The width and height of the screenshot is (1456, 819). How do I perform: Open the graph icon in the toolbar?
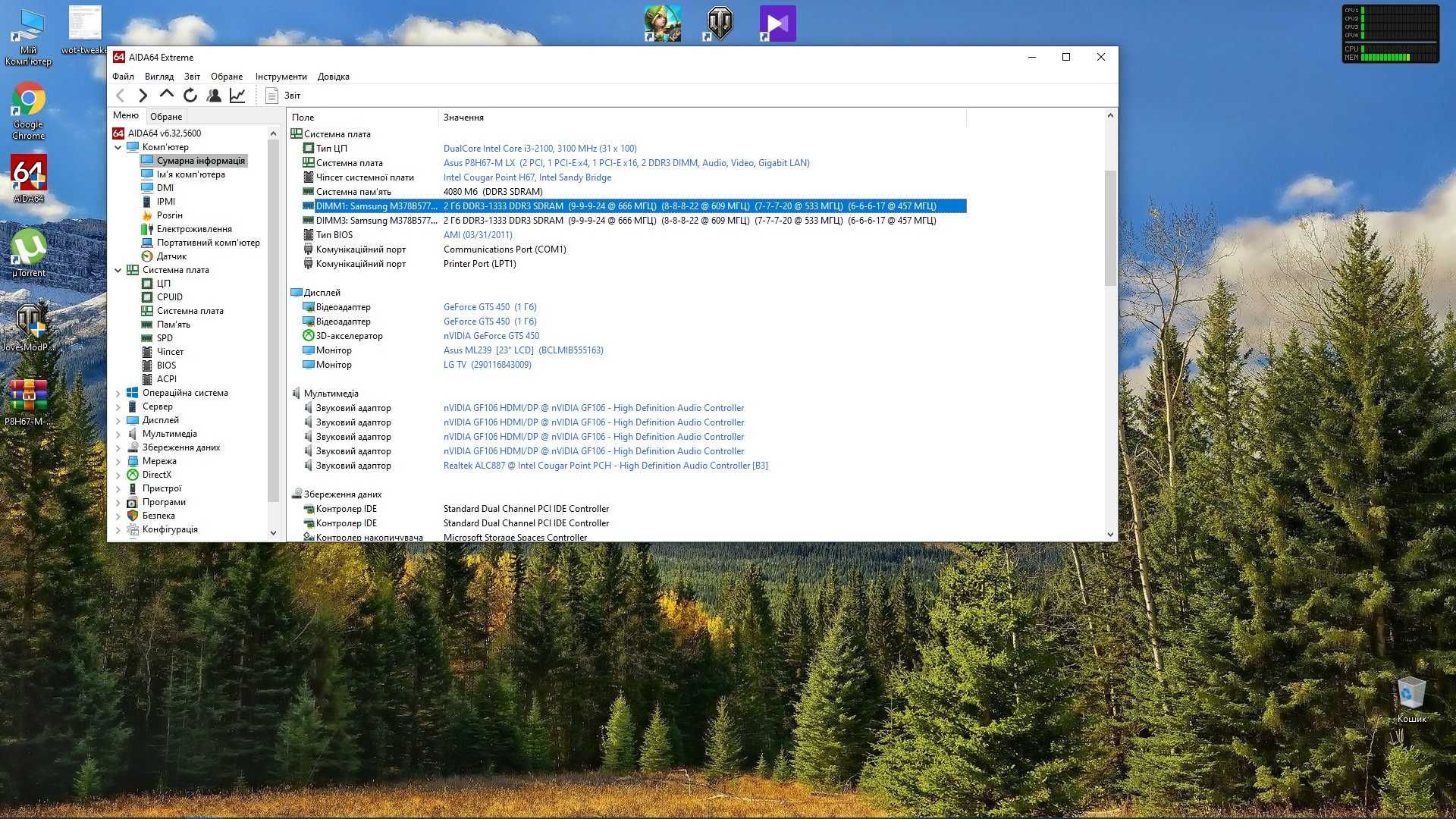click(237, 95)
